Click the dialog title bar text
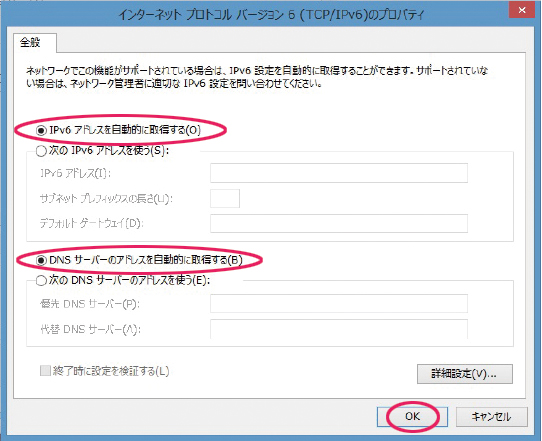 coord(271,15)
